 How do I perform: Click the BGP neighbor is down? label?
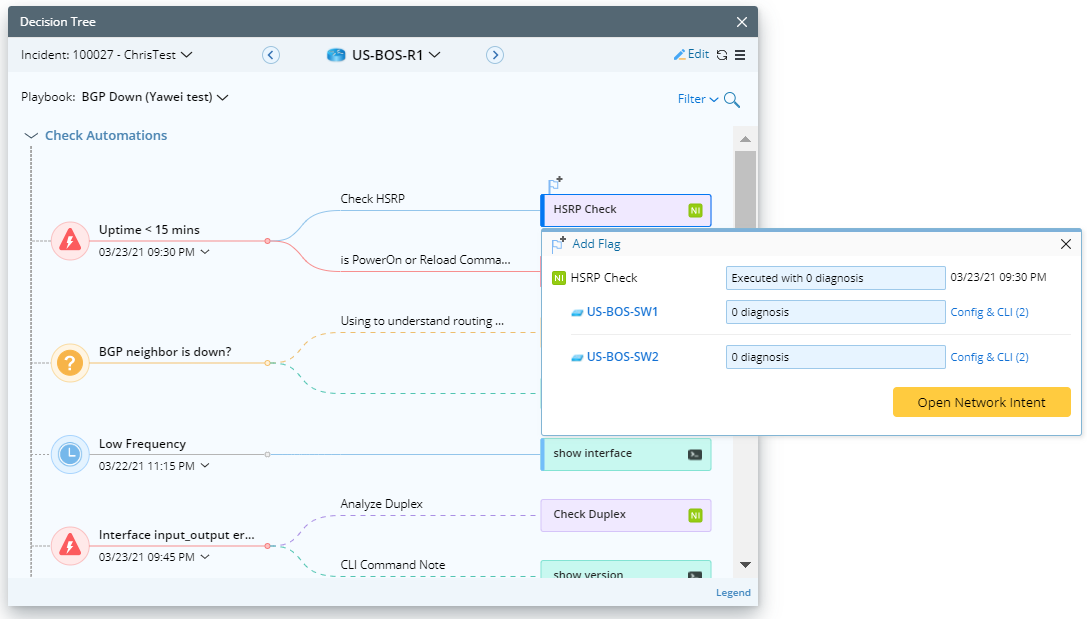[x=165, y=351]
